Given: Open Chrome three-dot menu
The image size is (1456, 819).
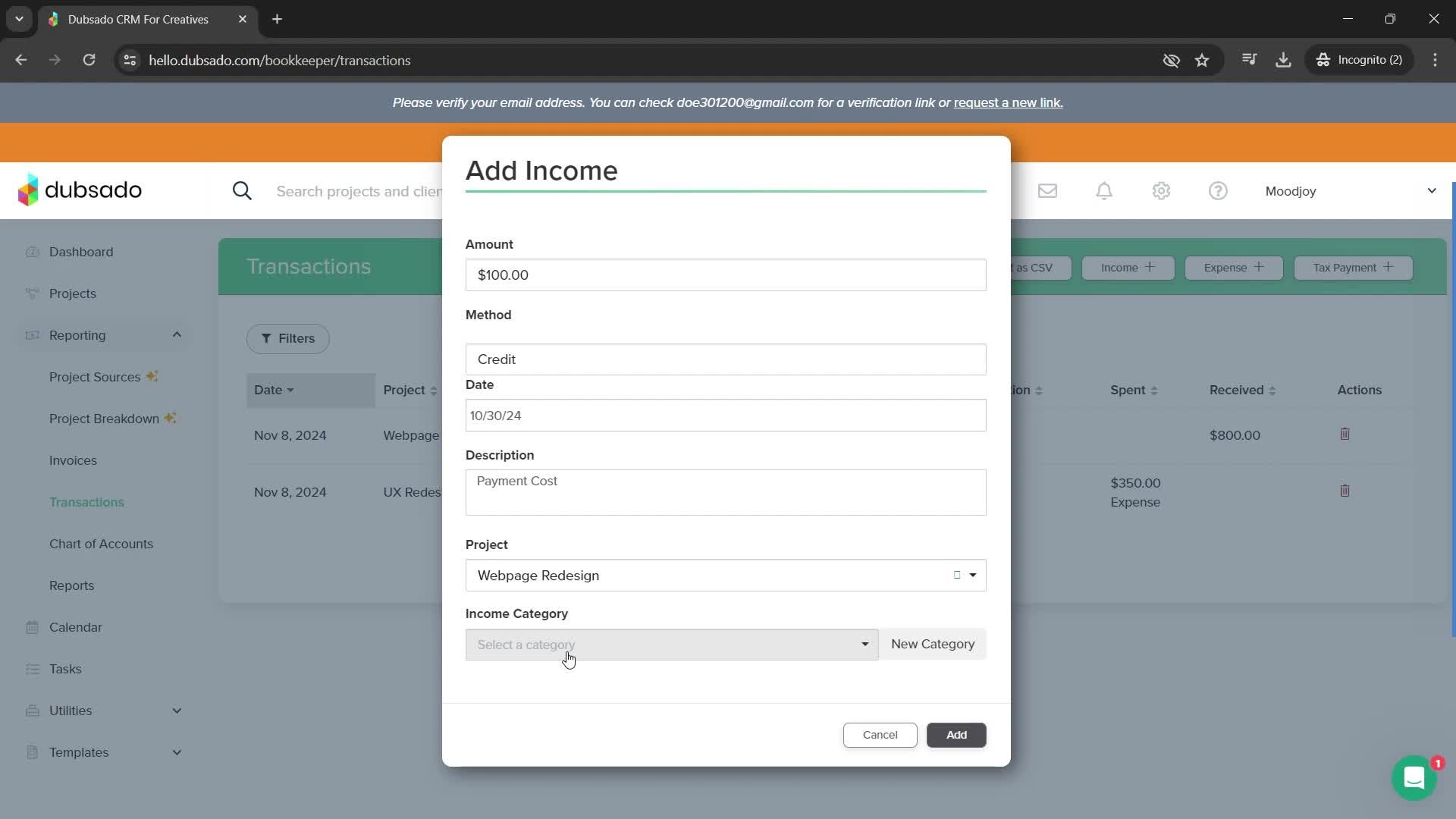Looking at the screenshot, I should [x=1435, y=60].
